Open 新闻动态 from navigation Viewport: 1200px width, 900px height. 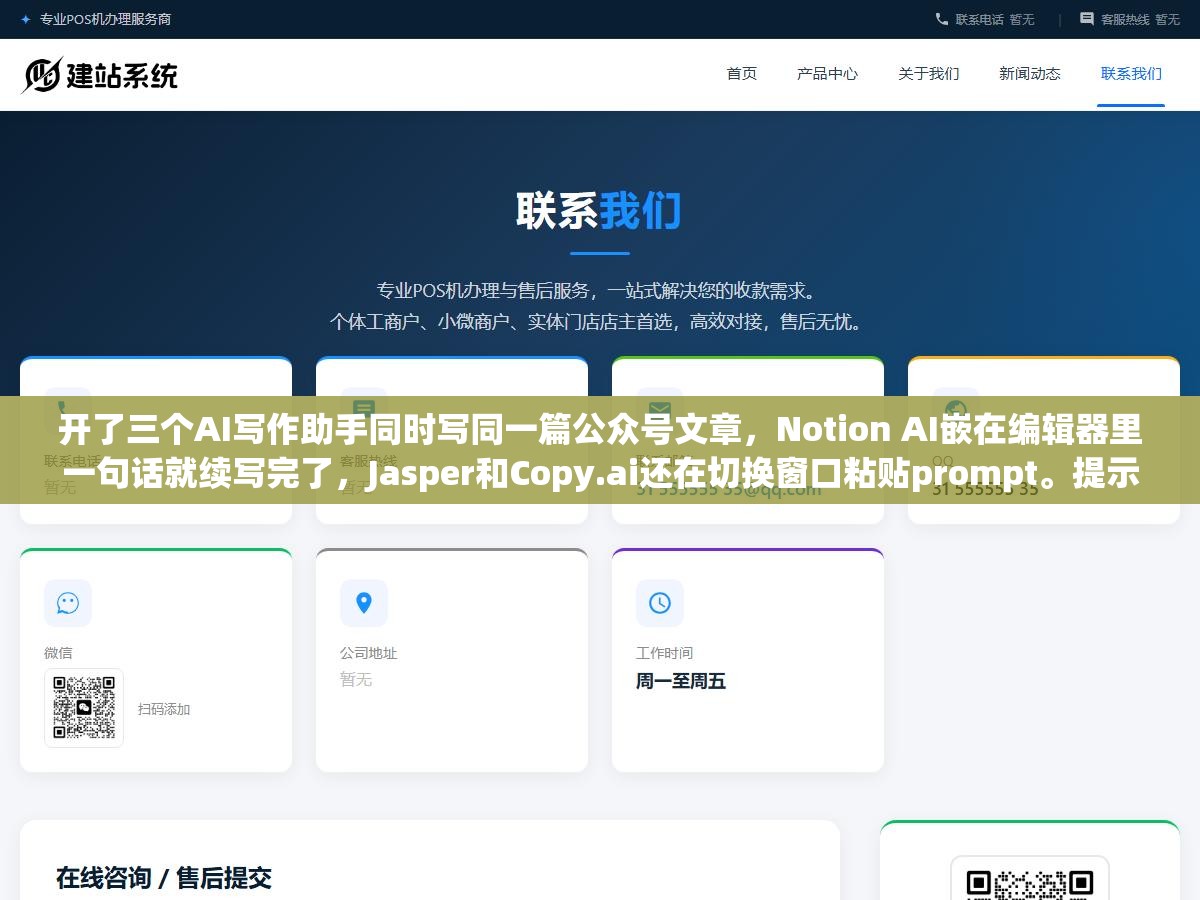click(1030, 73)
